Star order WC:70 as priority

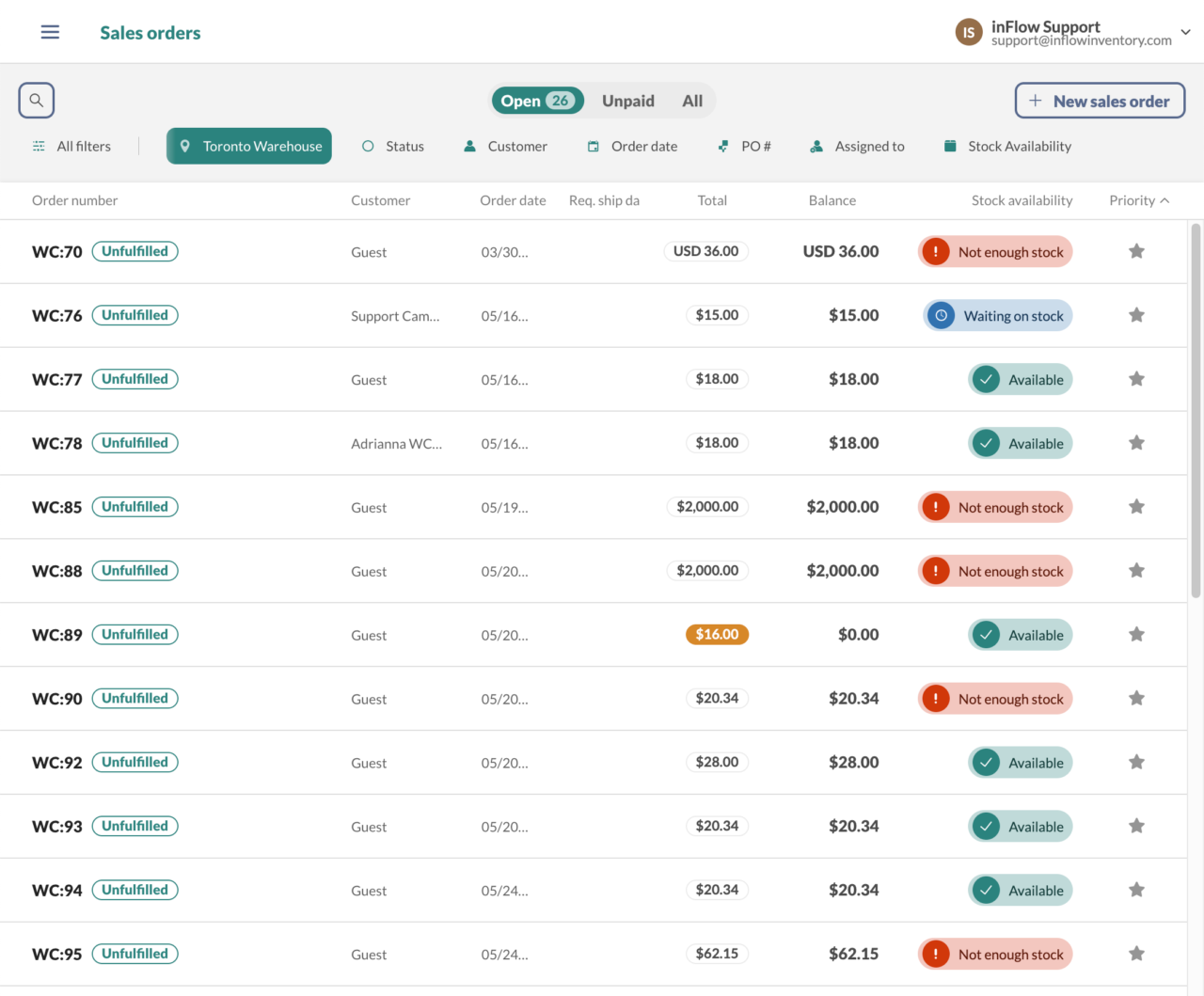1136,251
